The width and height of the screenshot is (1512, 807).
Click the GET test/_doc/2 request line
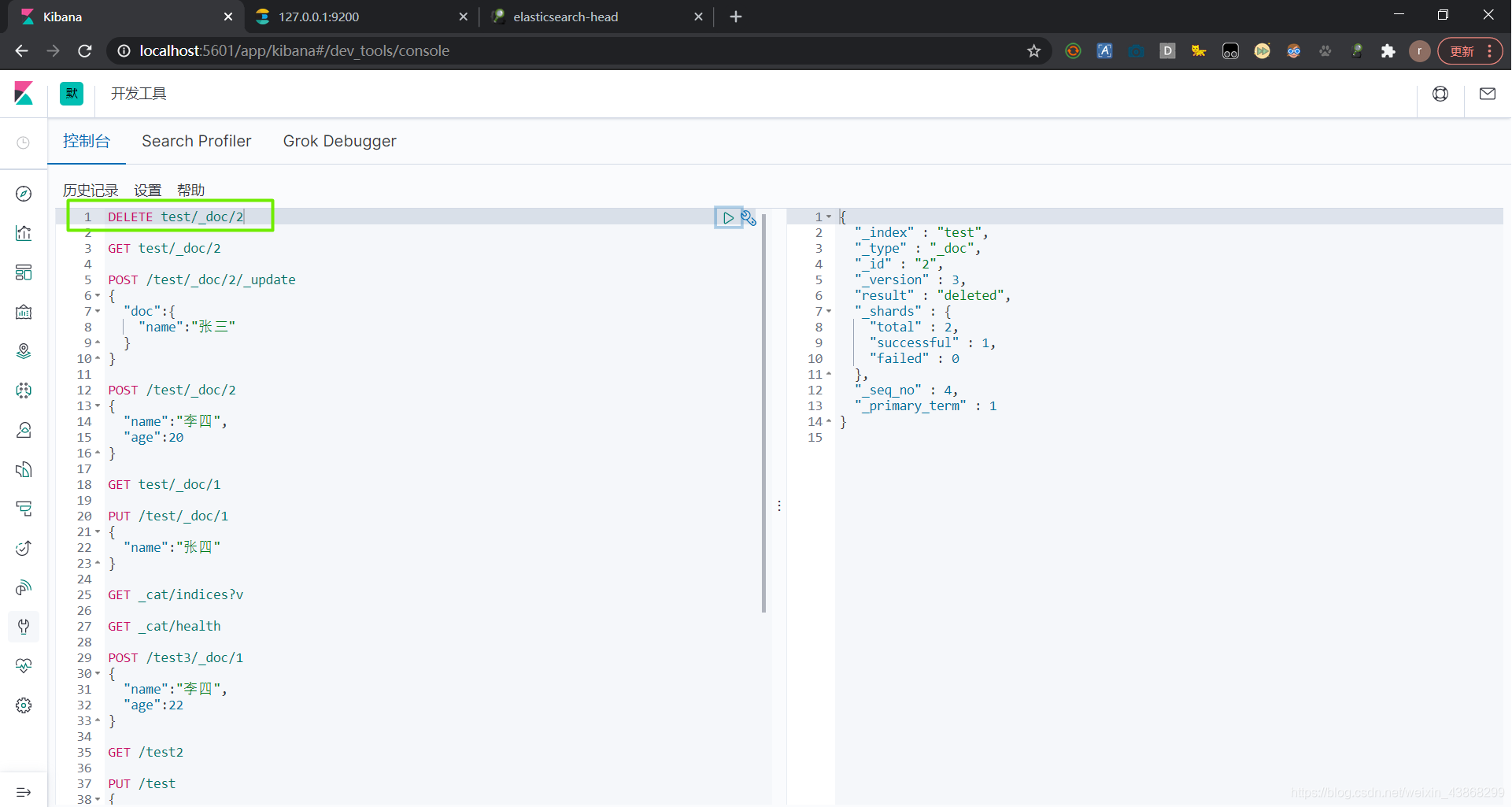point(165,249)
